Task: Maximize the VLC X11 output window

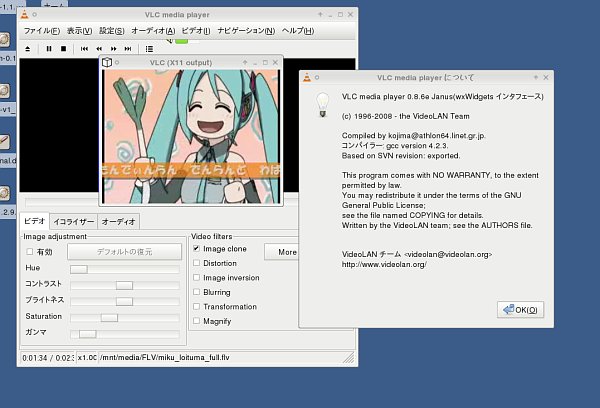Action: point(265,62)
